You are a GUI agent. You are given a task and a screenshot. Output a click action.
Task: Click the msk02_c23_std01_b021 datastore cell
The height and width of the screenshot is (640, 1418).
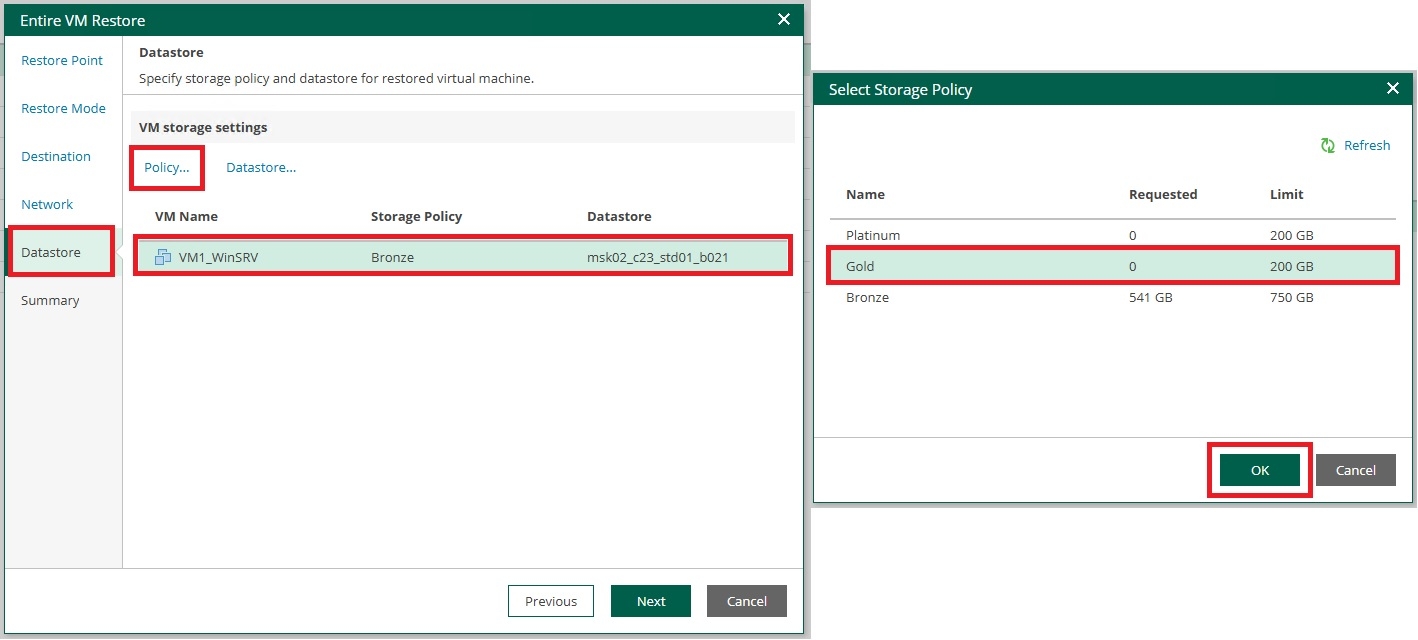click(658, 258)
